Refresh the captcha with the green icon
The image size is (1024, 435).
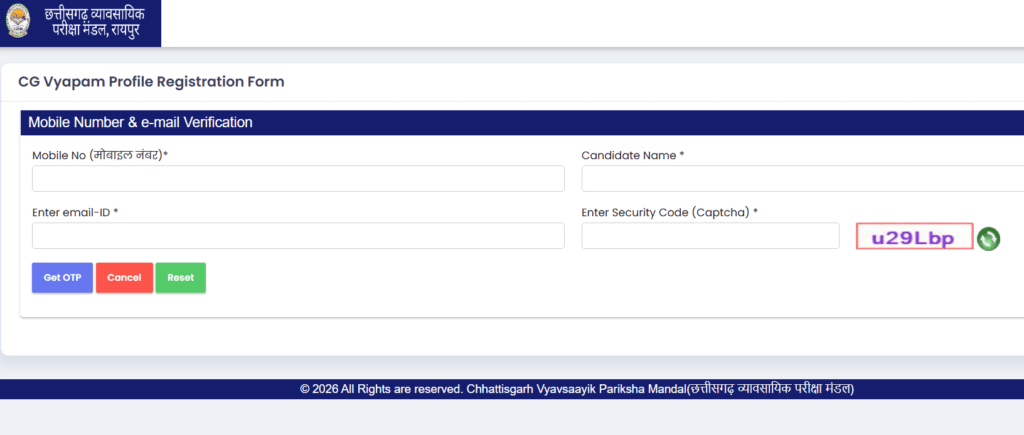click(x=988, y=238)
